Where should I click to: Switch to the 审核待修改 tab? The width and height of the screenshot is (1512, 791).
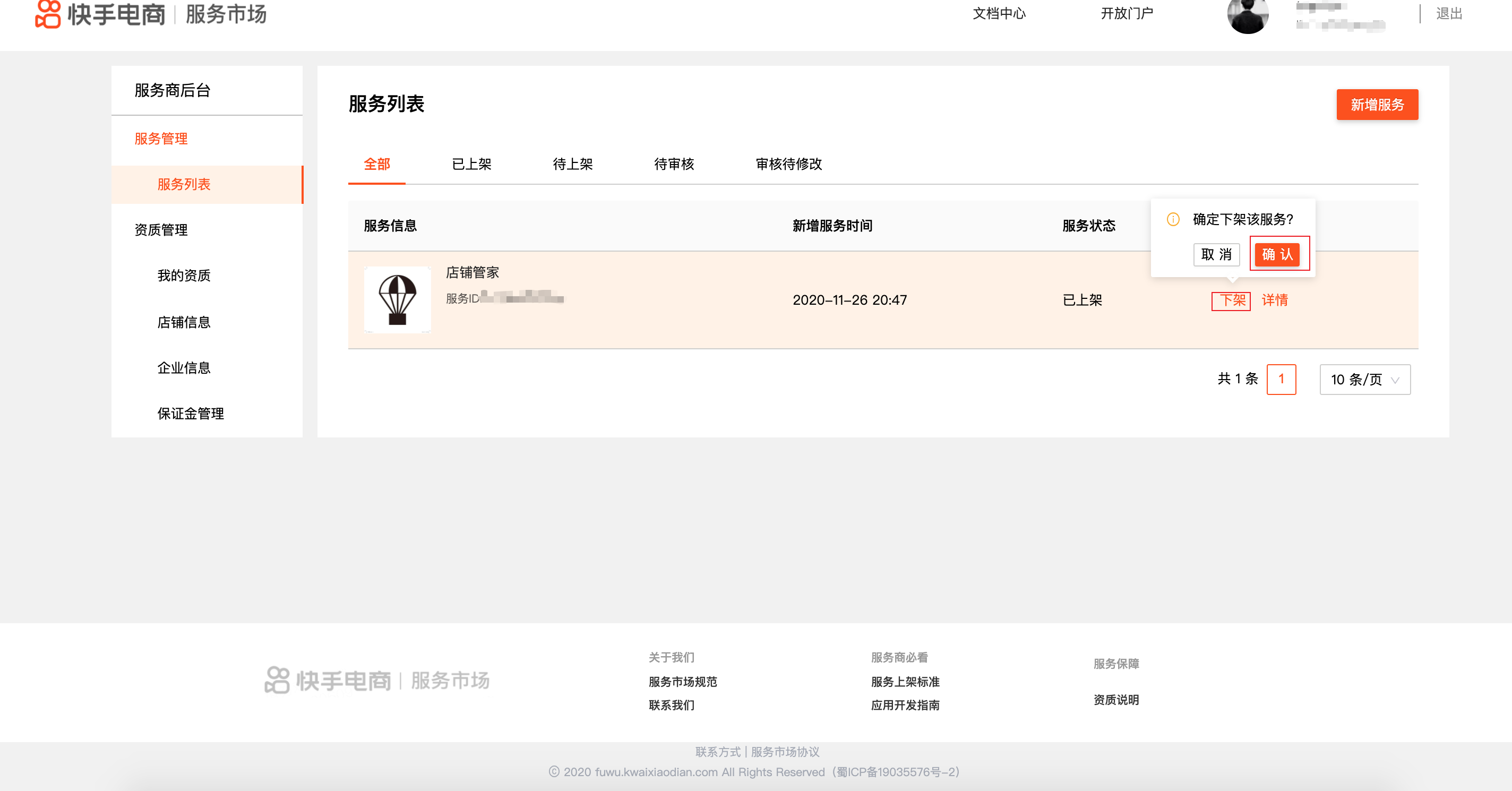[x=789, y=164]
